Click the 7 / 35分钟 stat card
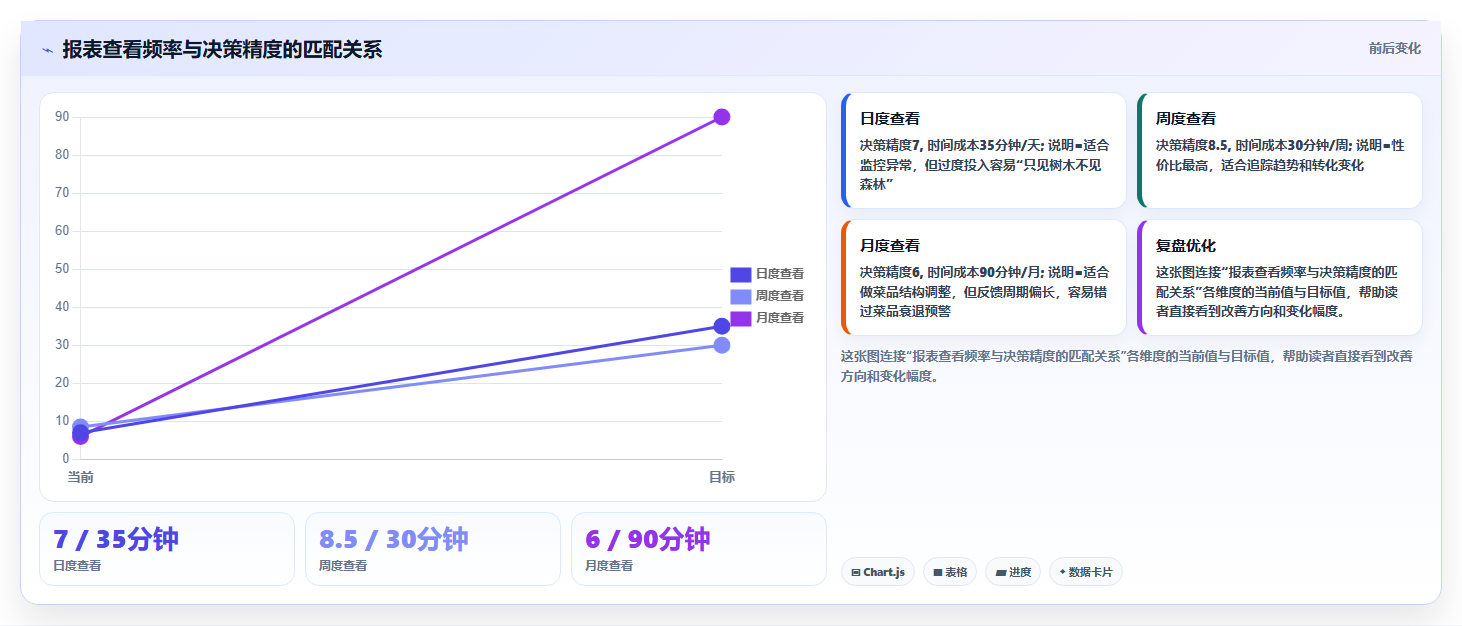The height and width of the screenshot is (626, 1462). click(x=167, y=549)
